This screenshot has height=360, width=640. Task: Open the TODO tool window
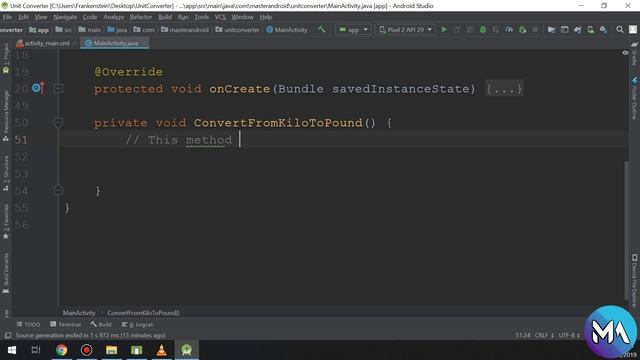(x=28, y=324)
